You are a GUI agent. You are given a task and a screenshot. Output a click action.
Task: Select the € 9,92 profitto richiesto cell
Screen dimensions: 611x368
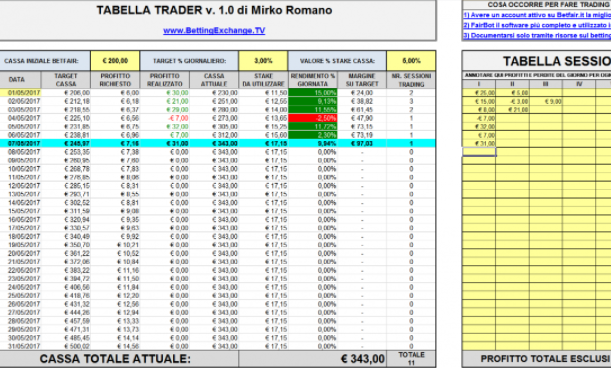coord(115,236)
